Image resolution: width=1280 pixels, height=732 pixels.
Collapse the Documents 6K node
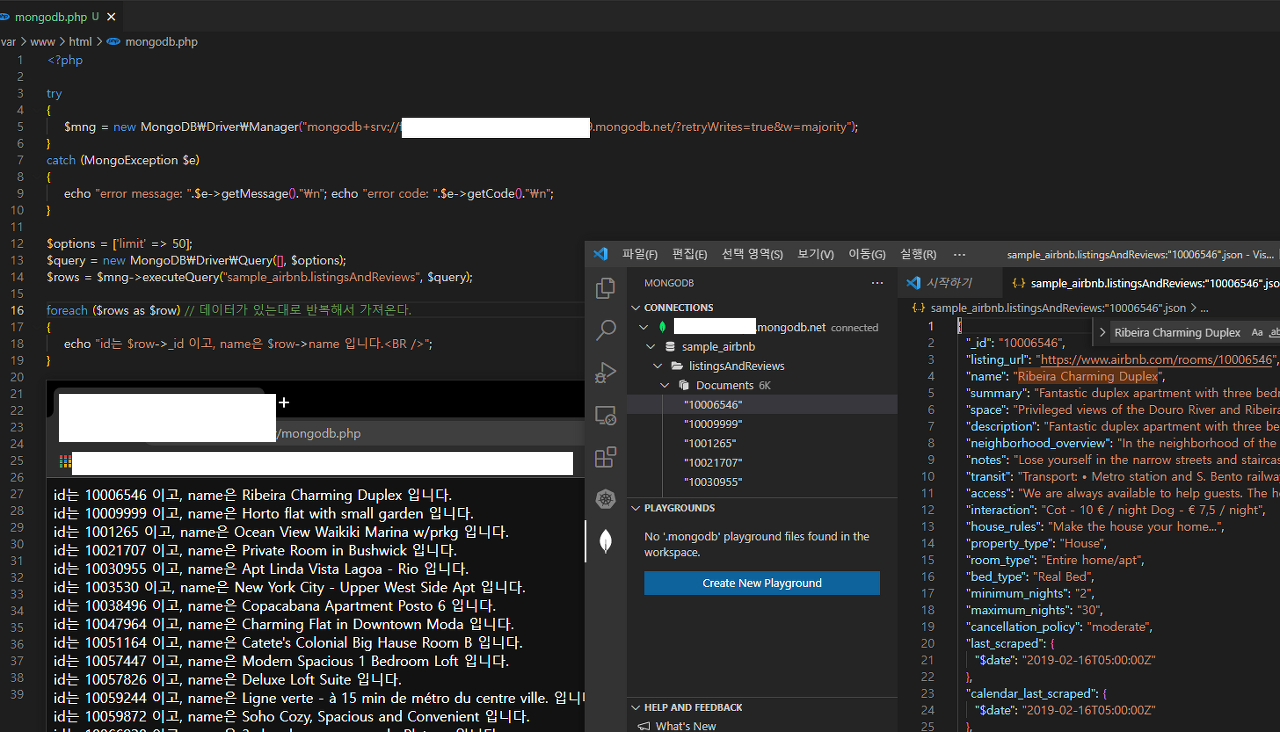coord(666,385)
